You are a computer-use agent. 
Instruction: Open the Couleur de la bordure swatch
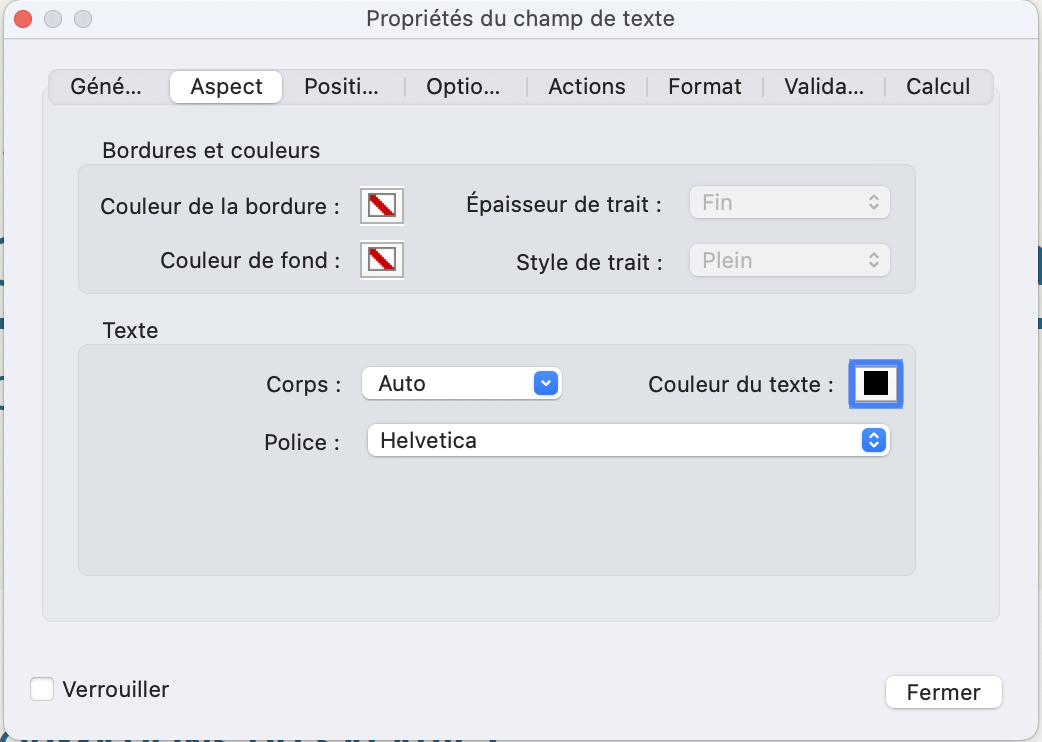(382, 205)
